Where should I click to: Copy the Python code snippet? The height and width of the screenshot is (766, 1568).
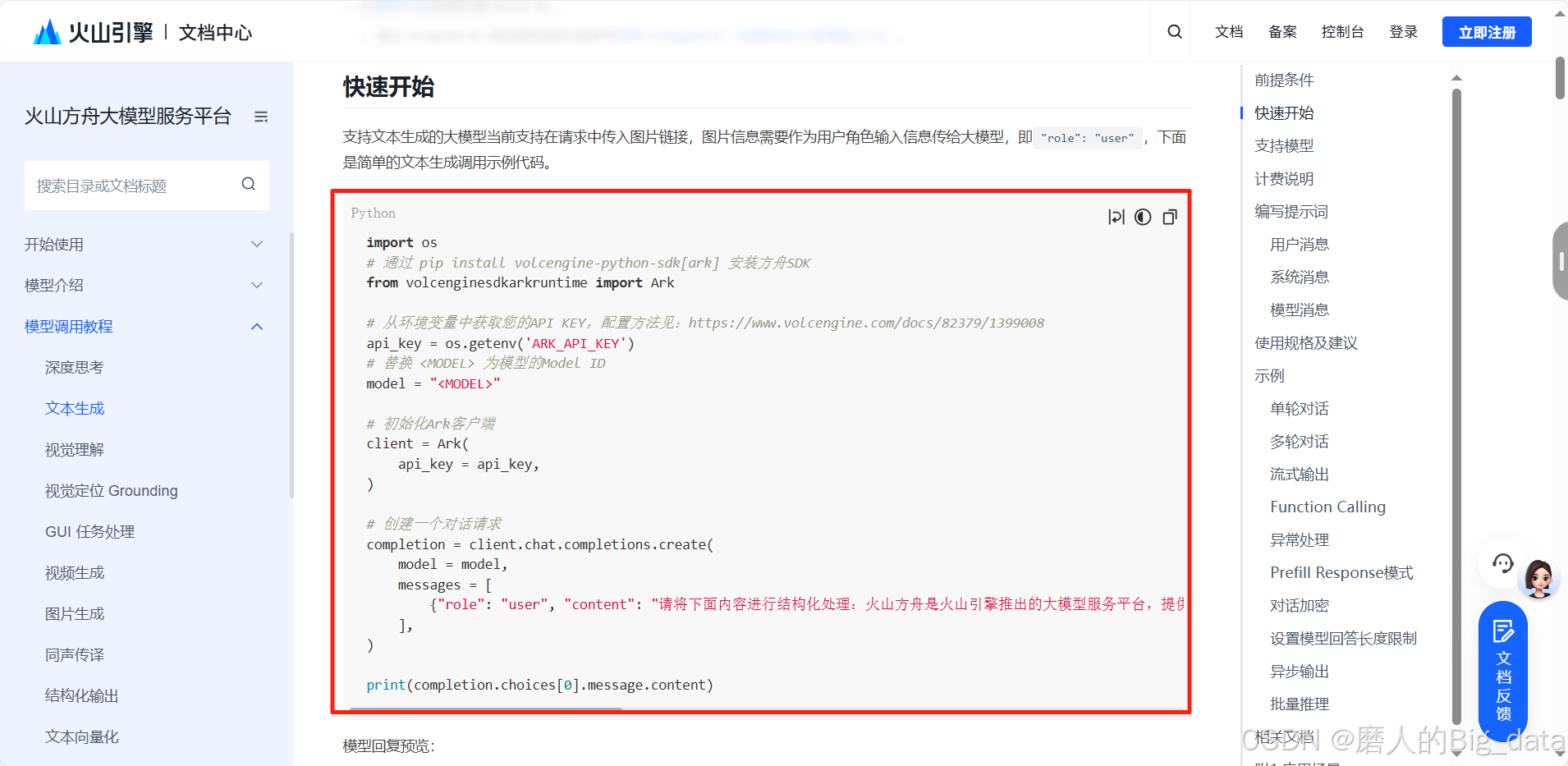click(1170, 217)
